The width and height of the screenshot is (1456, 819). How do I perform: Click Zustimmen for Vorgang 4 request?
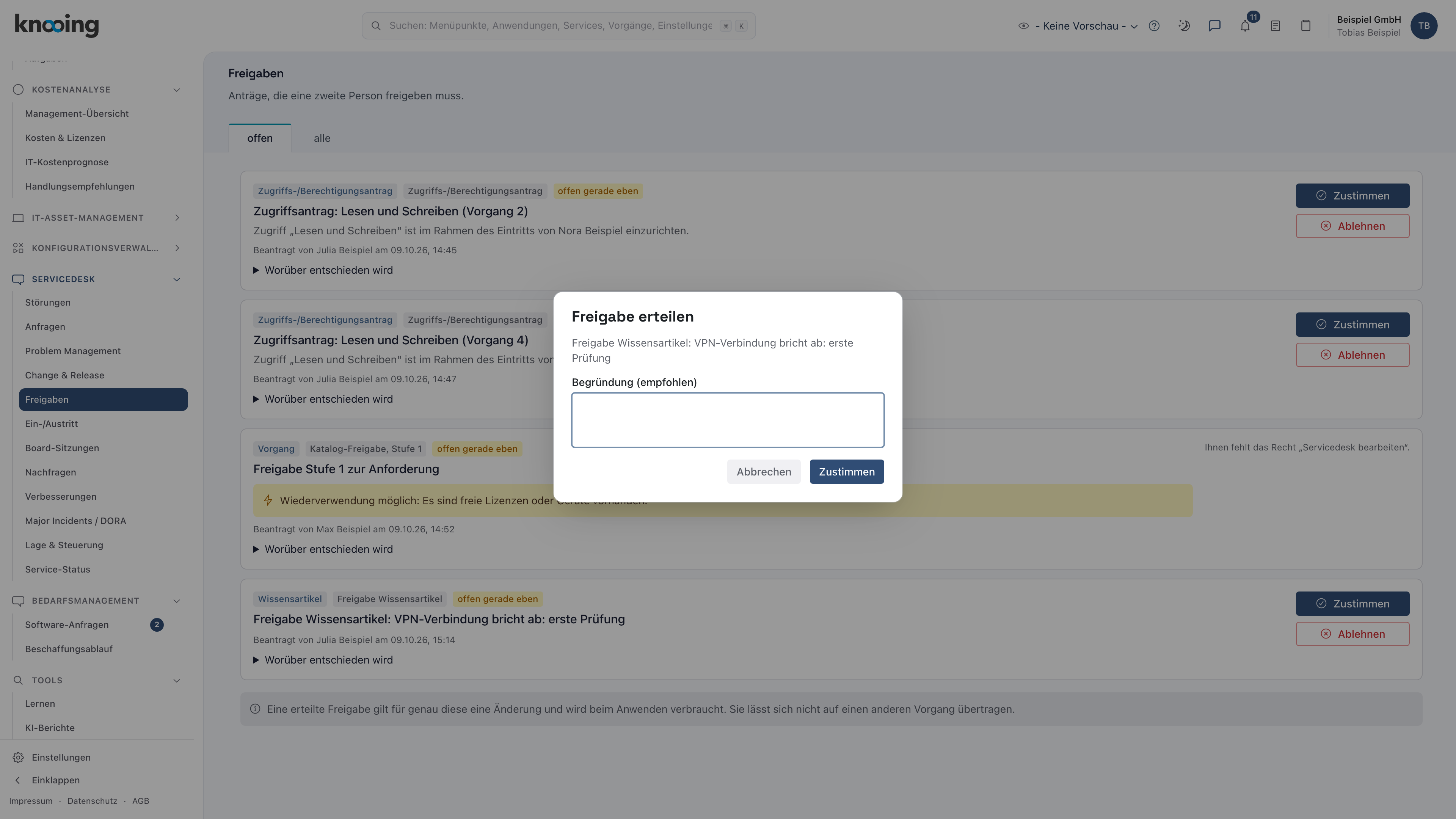click(1352, 325)
